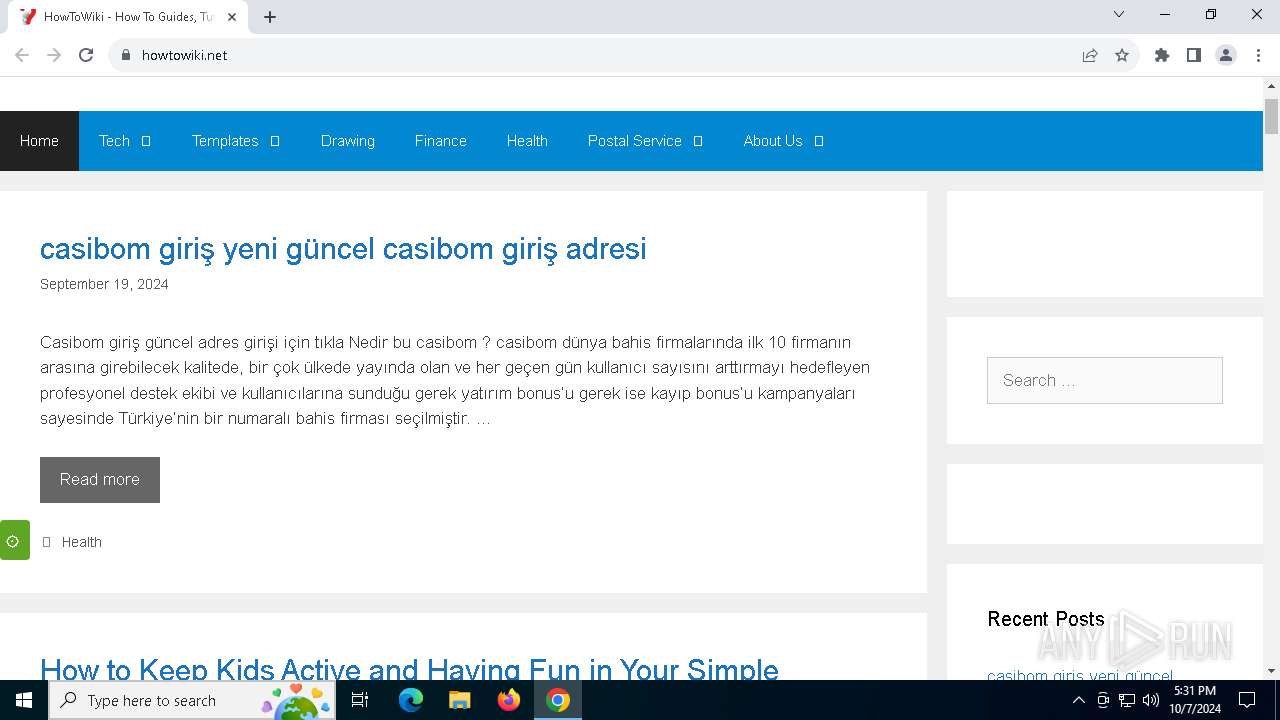
Task: Click the Windows taskbar search box
Action: pos(192,700)
